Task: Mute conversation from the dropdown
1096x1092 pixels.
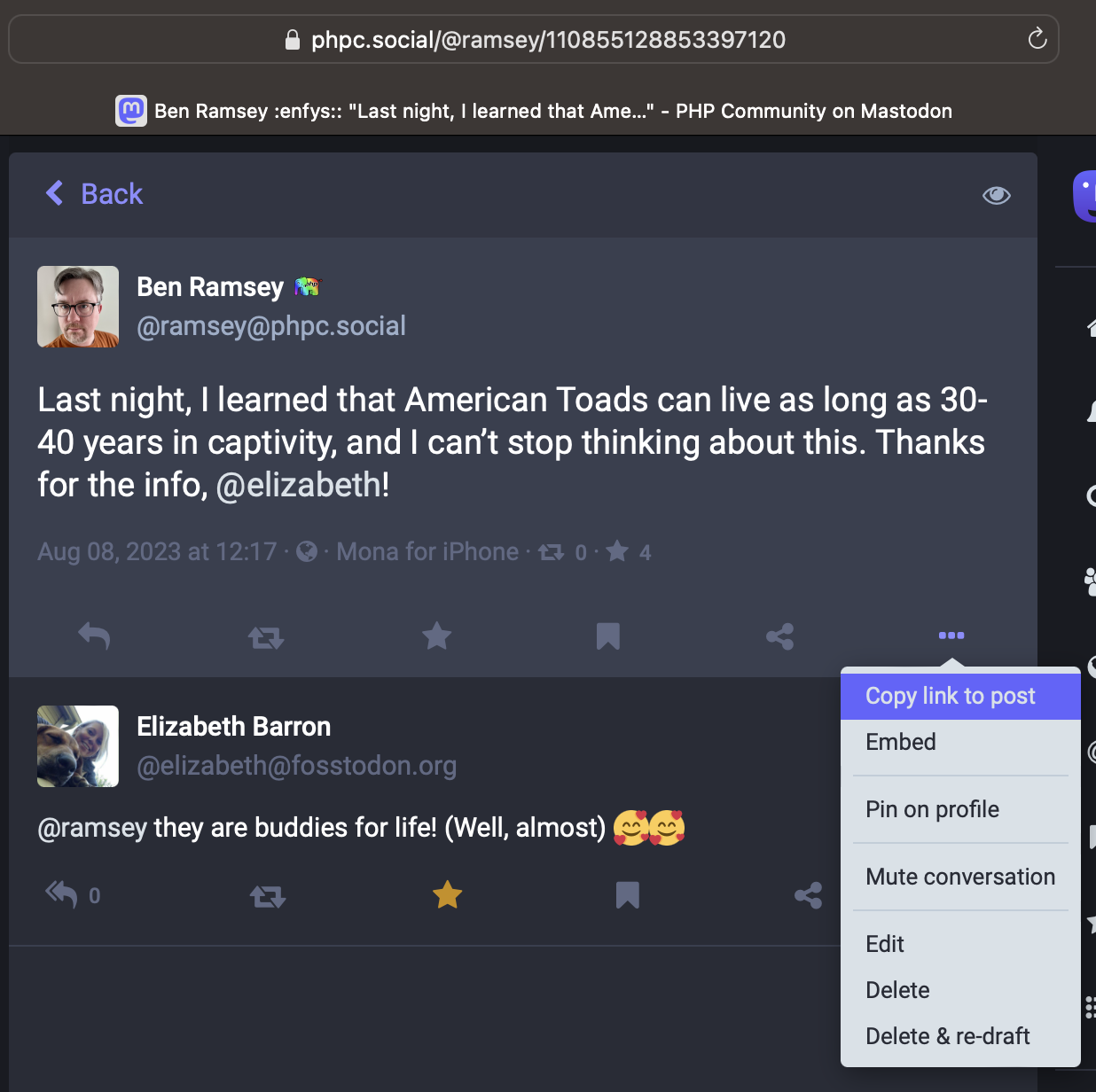Action: (x=959, y=877)
